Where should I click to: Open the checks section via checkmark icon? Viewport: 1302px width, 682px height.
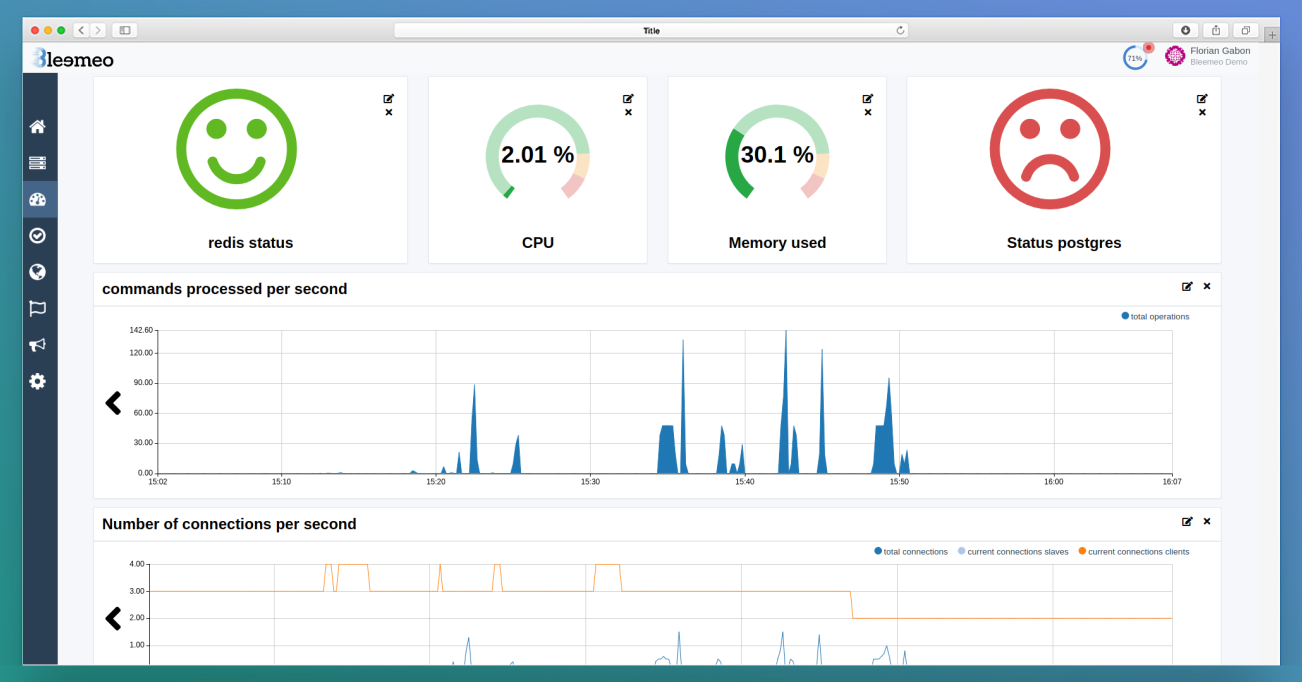tap(38, 235)
